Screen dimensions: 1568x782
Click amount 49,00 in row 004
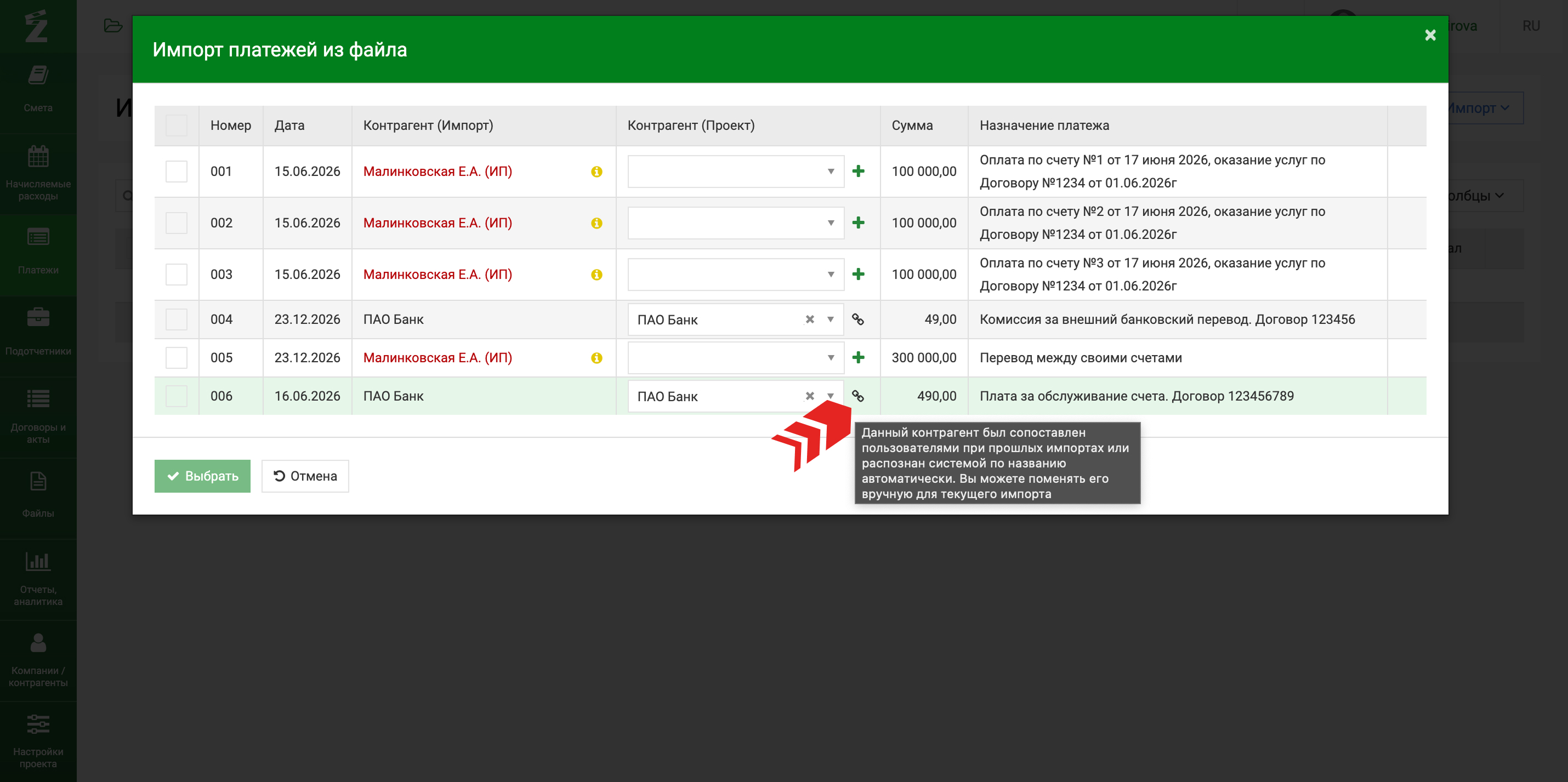tap(940, 319)
